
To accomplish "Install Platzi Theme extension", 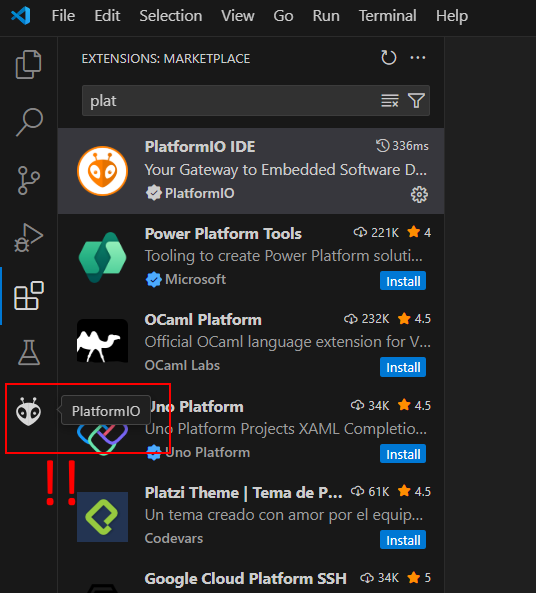I will [x=403, y=540].
